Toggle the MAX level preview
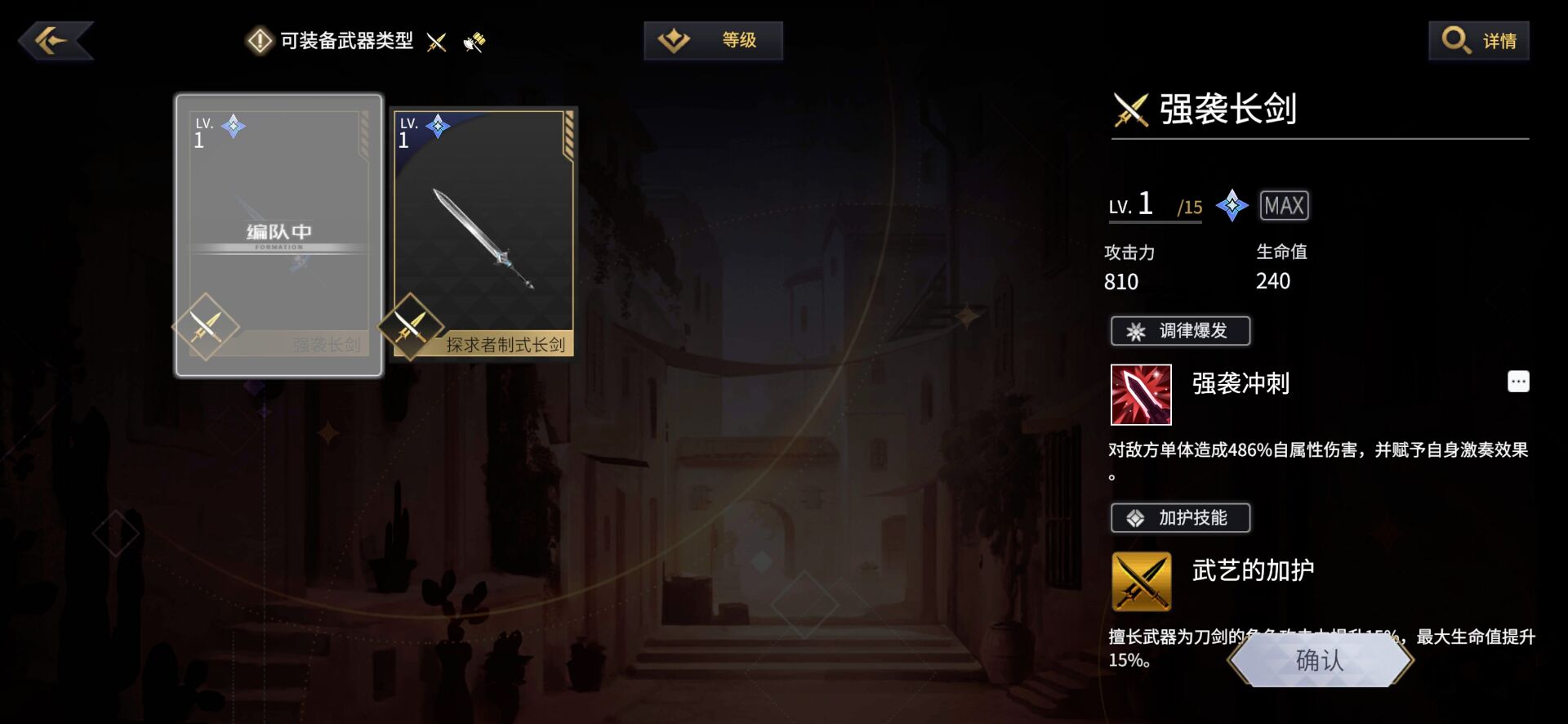 point(1284,205)
